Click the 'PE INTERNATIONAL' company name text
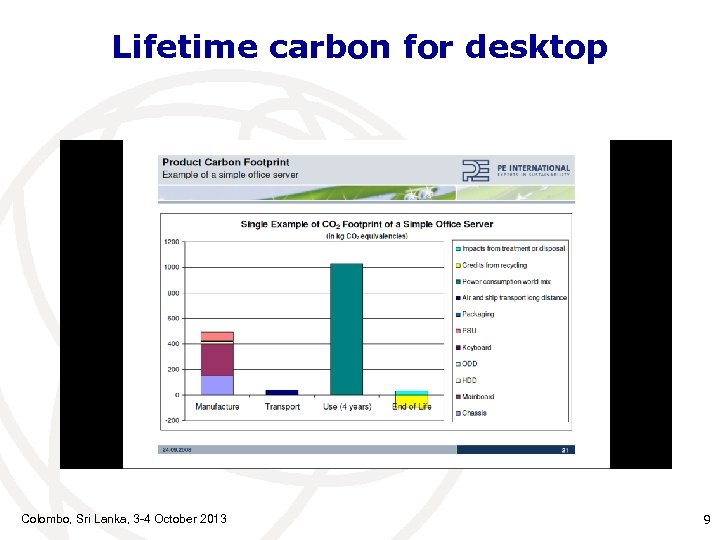 point(534,168)
